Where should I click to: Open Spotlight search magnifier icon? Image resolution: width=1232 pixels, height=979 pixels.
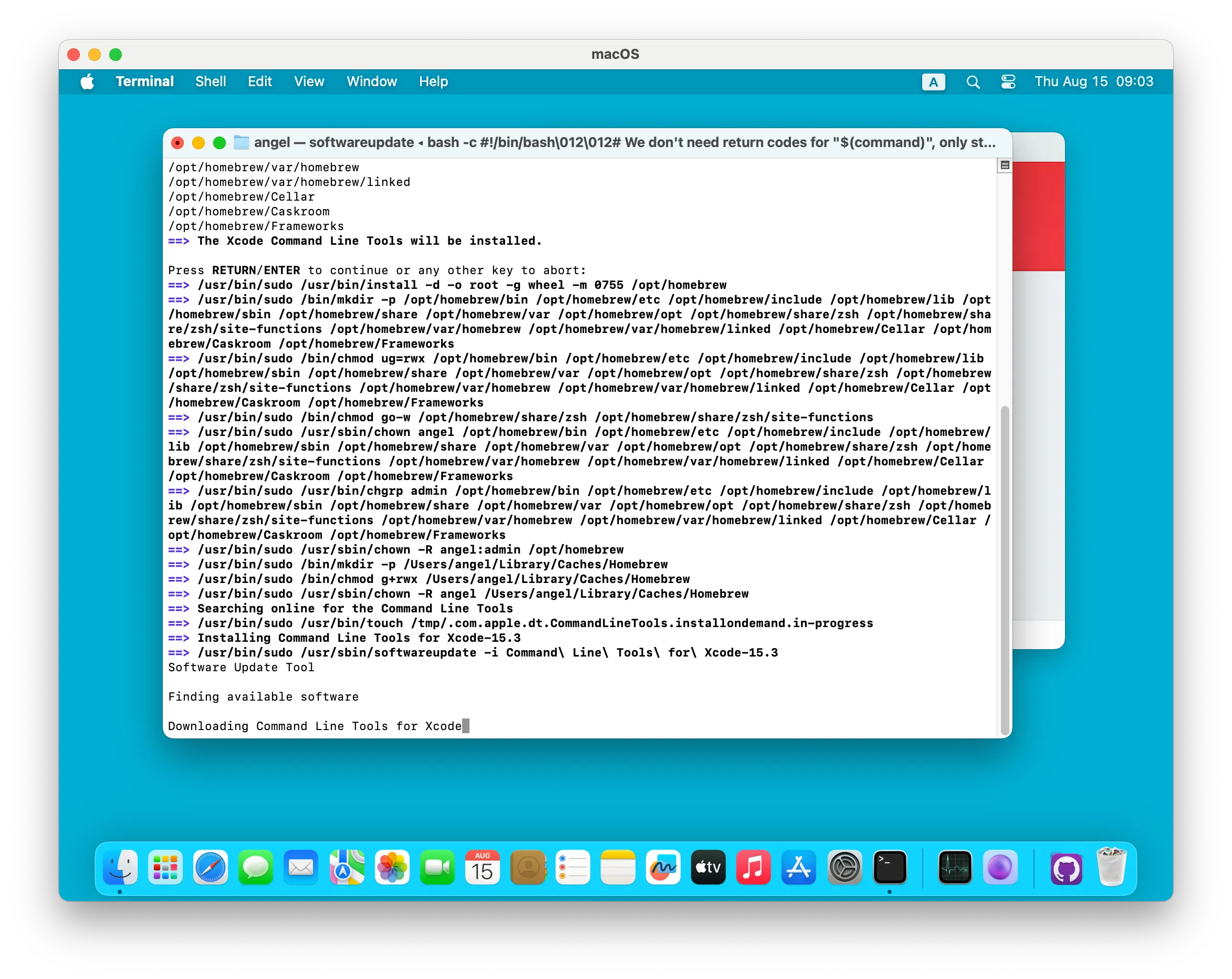pos(973,82)
